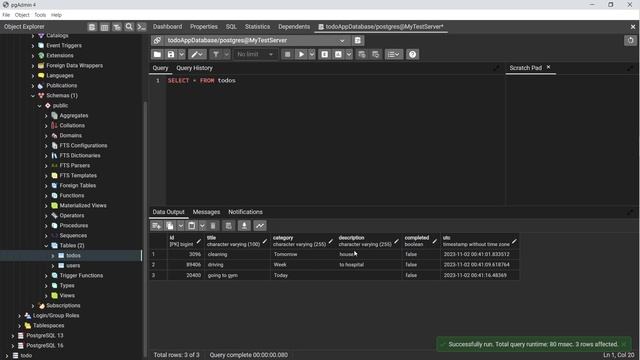
Task: Select Materialized Views tree item
Action: tap(83, 206)
